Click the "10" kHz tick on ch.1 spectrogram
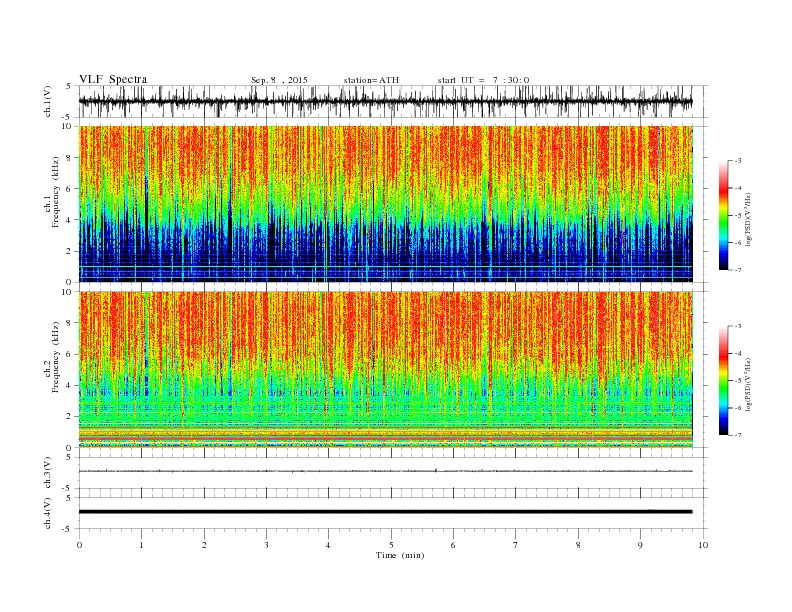The width and height of the screenshot is (792, 612). [x=68, y=126]
